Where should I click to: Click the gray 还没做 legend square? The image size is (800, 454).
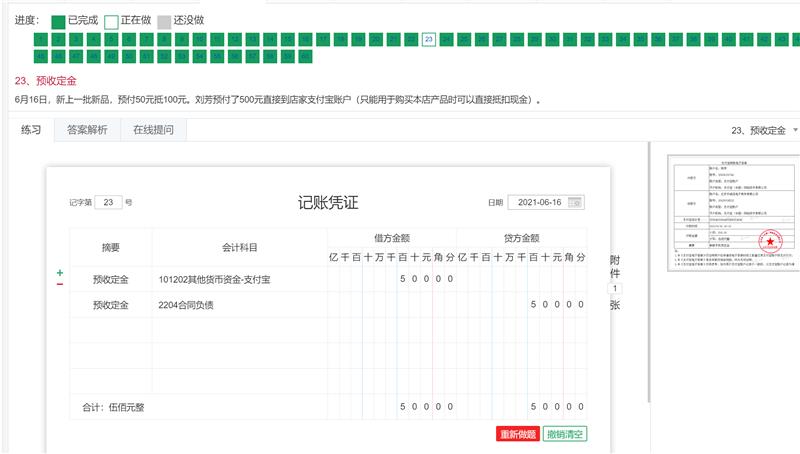(163, 20)
